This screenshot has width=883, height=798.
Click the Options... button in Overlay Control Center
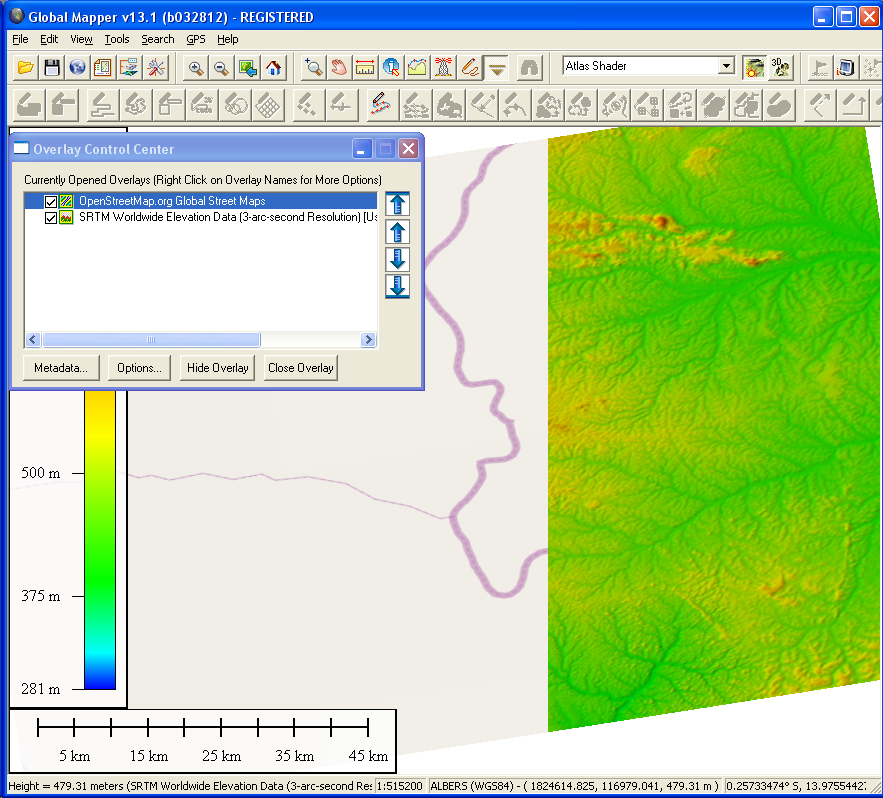click(139, 368)
